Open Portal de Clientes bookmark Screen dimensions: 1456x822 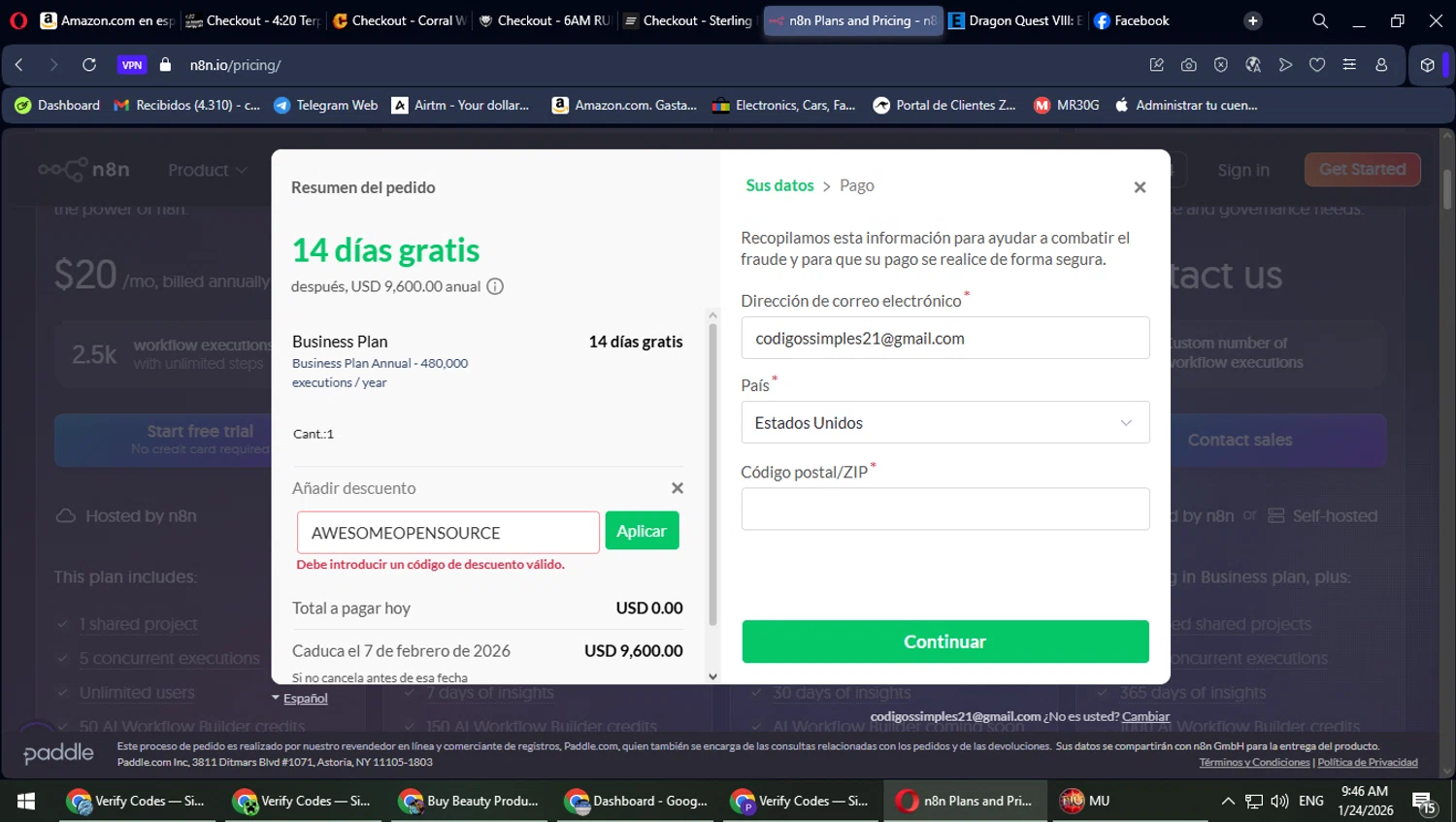944,105
